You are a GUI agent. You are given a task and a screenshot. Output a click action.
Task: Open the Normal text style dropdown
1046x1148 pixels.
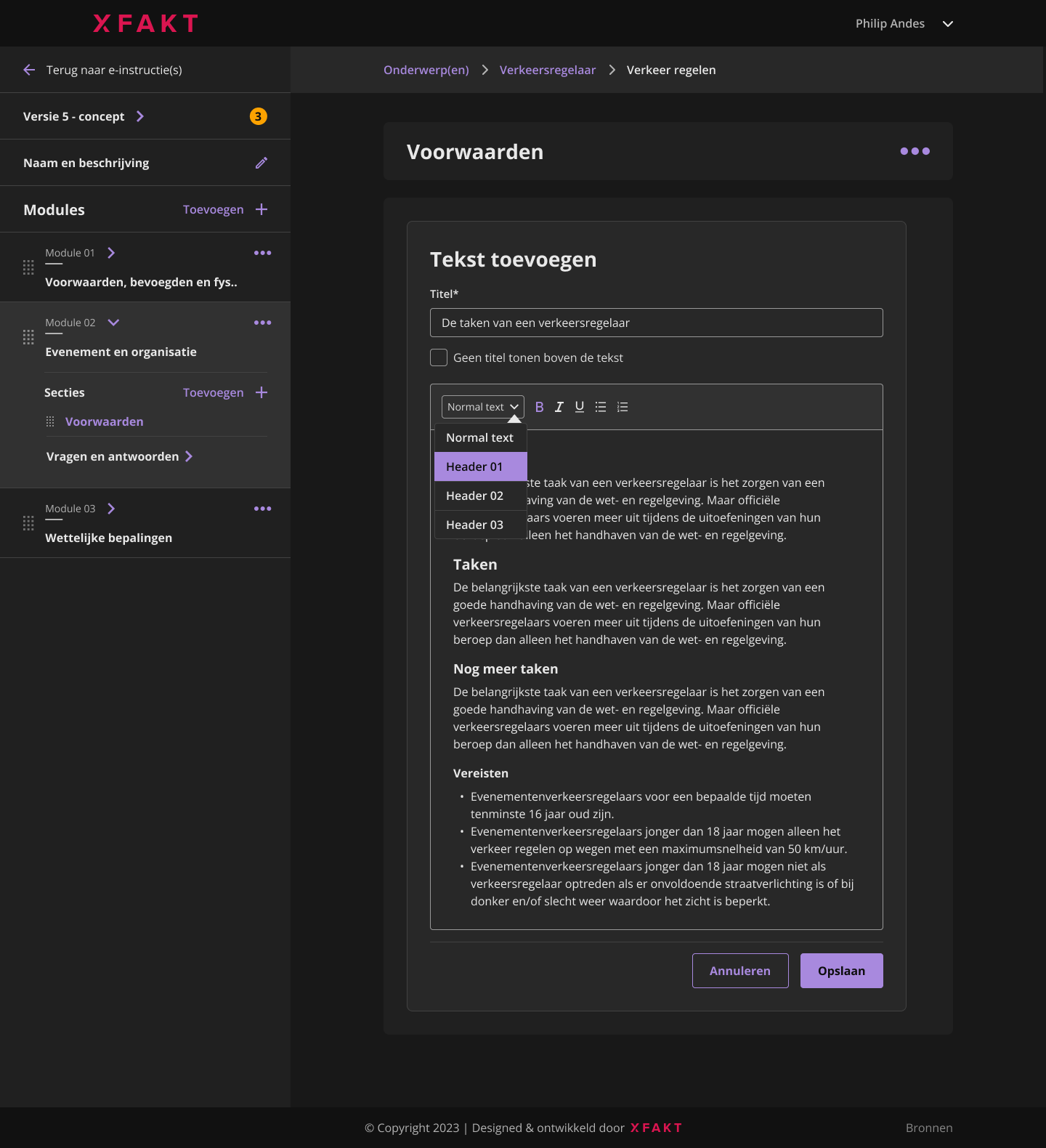click(483, 407)
